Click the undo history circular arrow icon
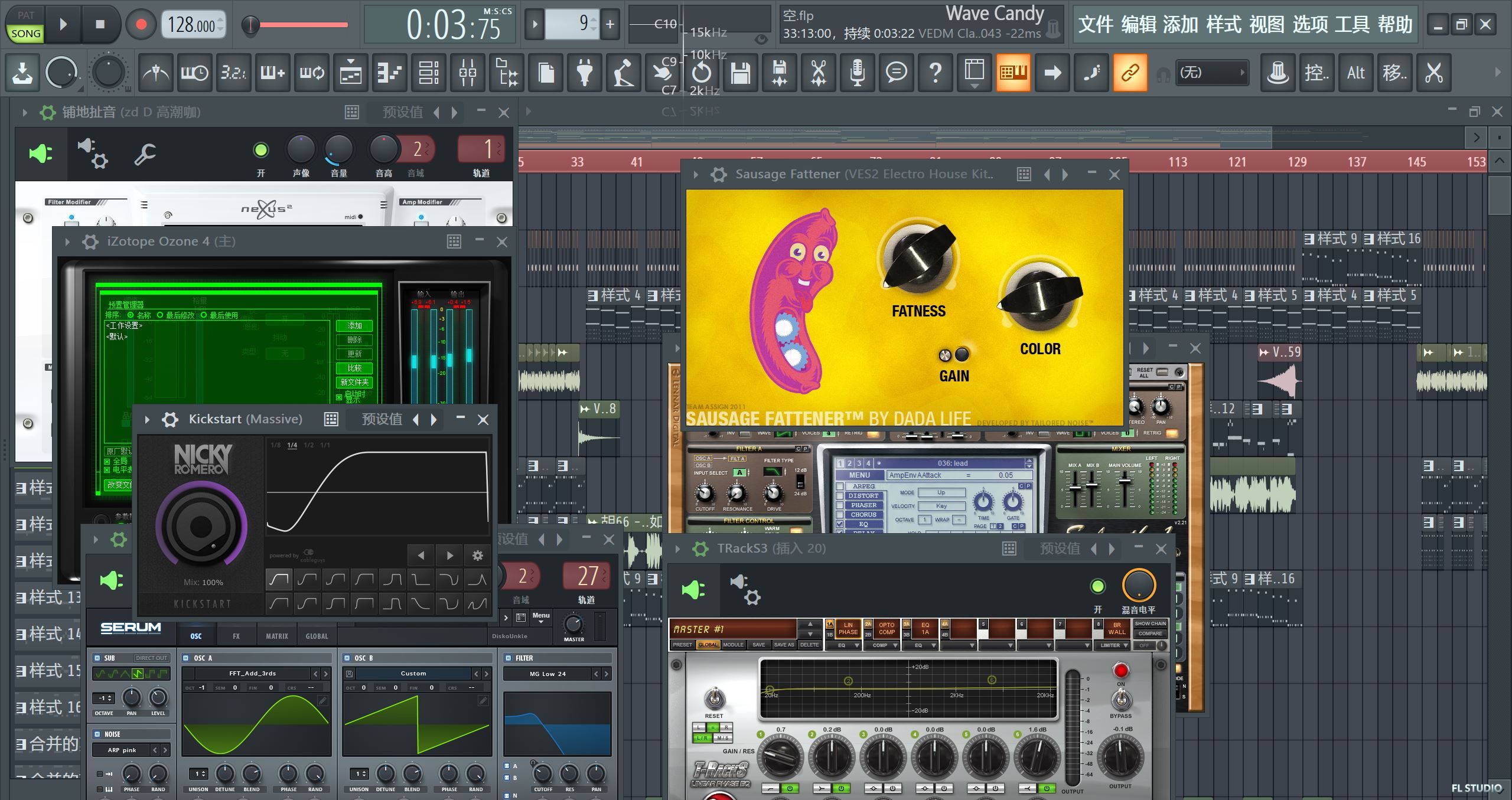This screenshot has height=800, width=1512. [x=701, y=73]
